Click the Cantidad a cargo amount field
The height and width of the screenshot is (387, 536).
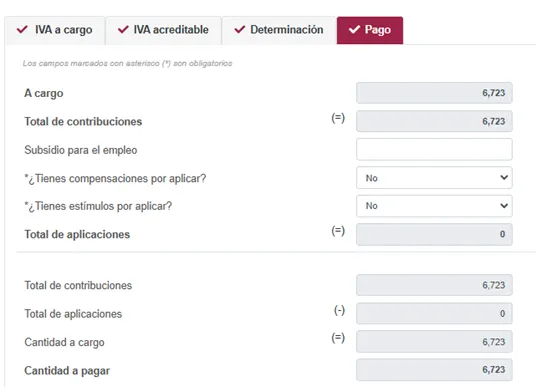point(434,342)
